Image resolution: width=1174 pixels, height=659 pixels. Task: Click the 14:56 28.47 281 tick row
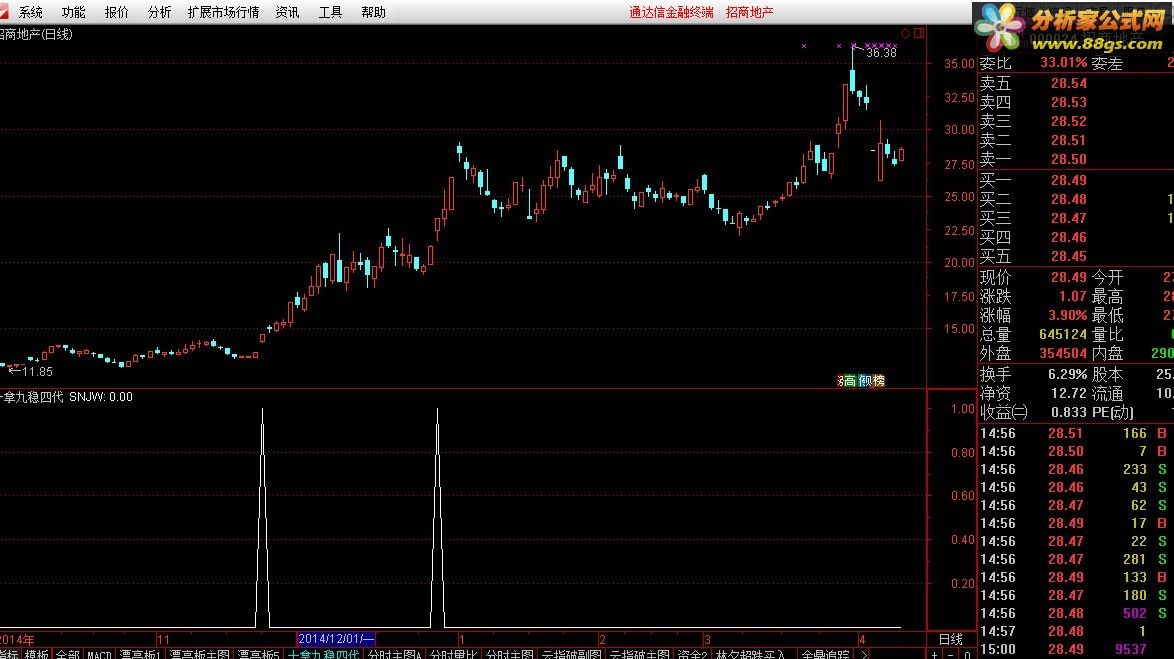click(1076, 559)
